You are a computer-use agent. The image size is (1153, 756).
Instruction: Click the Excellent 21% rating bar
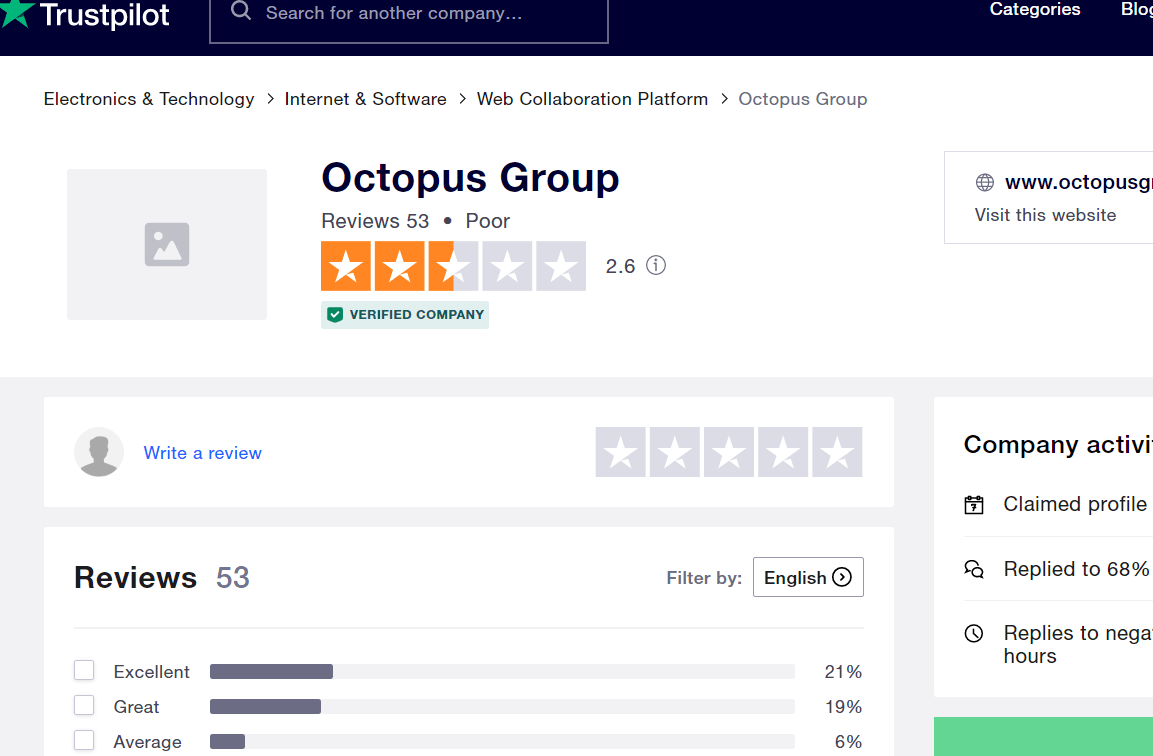click(502, 671)
